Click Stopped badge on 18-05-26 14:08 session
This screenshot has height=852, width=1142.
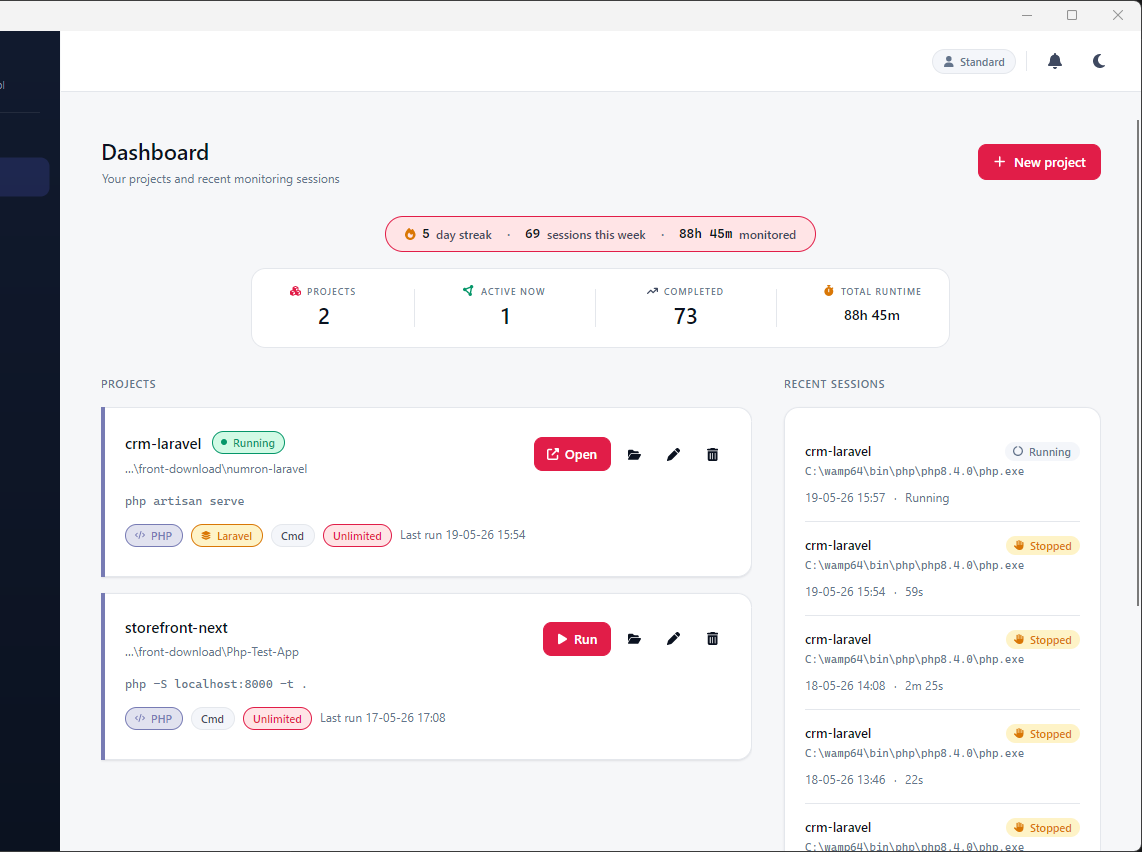(1042, 639)
